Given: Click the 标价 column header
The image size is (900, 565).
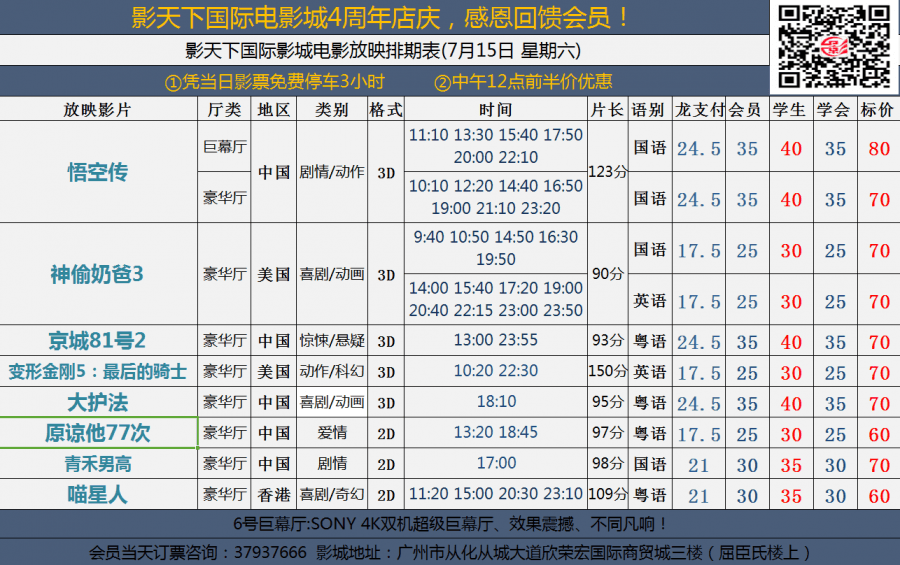Looking at the screenshot, I should click(x=878, y=110).
